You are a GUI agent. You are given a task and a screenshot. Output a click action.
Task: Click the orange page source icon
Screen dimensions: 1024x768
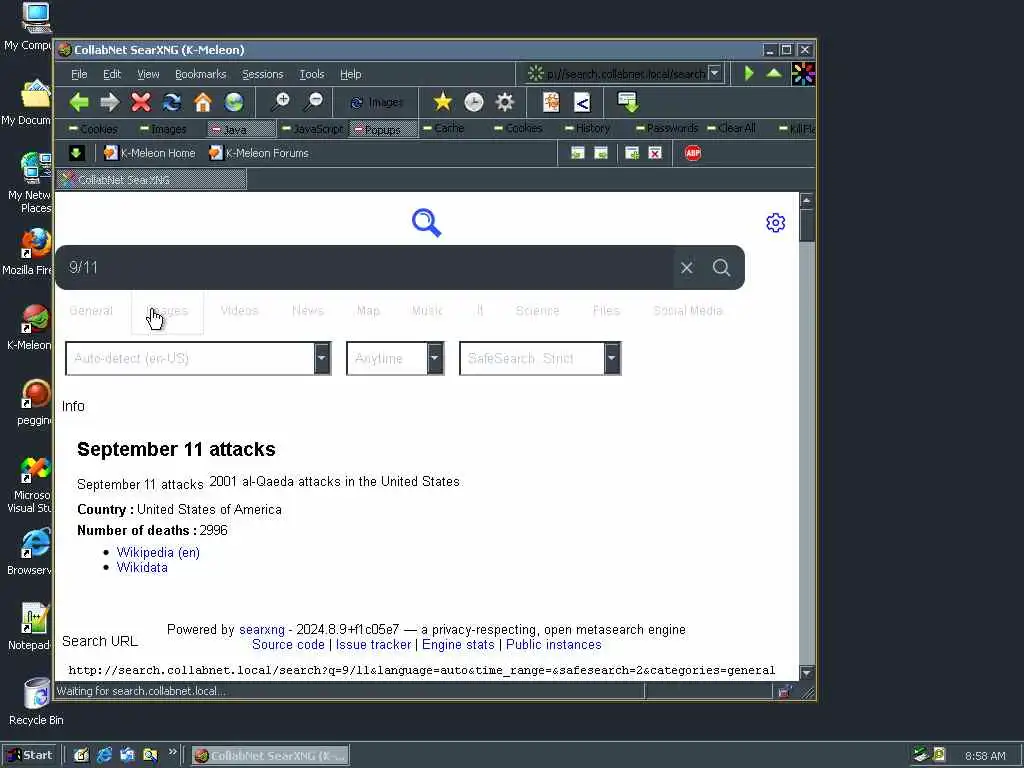(551, 102)
